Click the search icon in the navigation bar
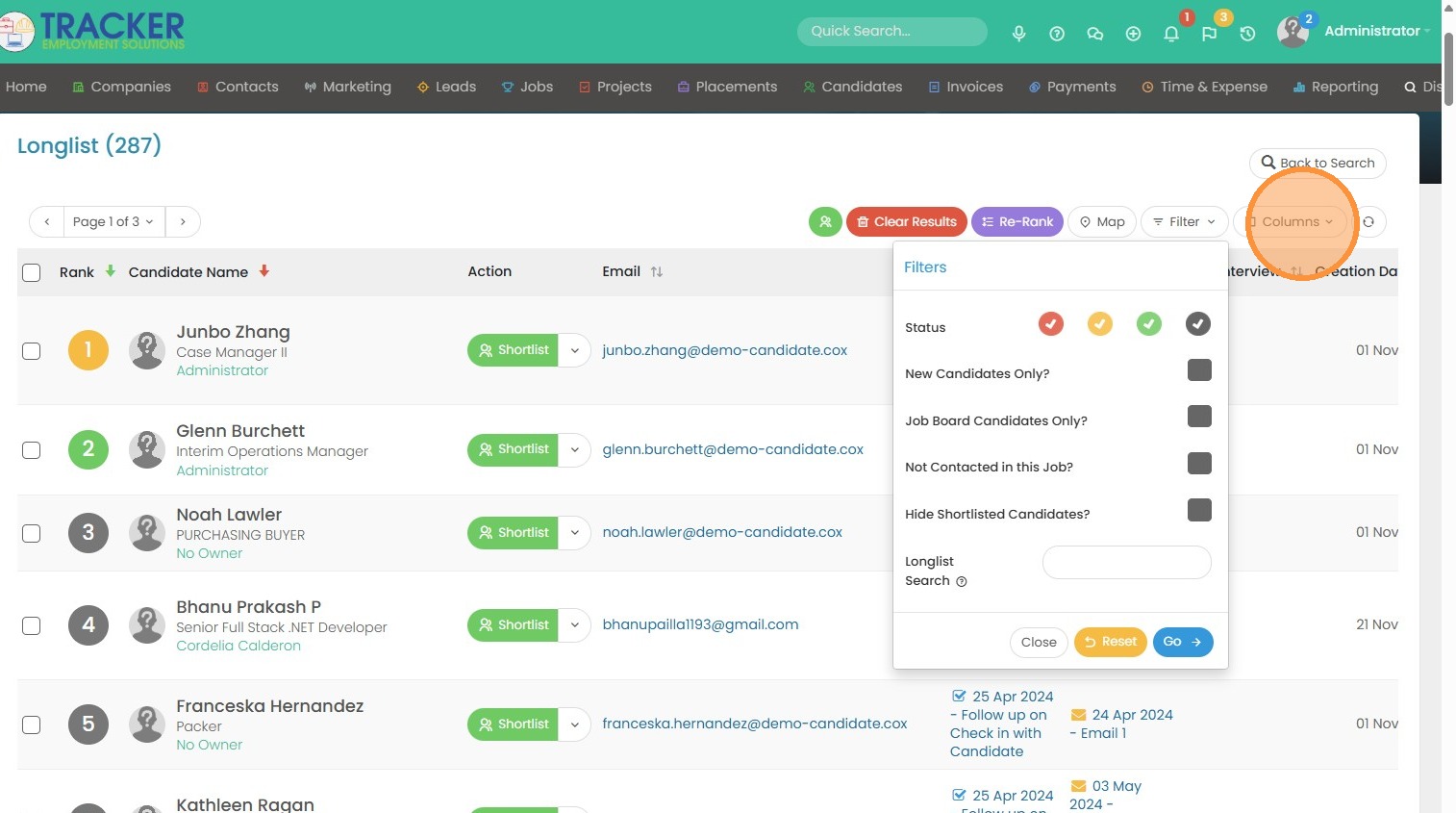 coord(1410,87)
